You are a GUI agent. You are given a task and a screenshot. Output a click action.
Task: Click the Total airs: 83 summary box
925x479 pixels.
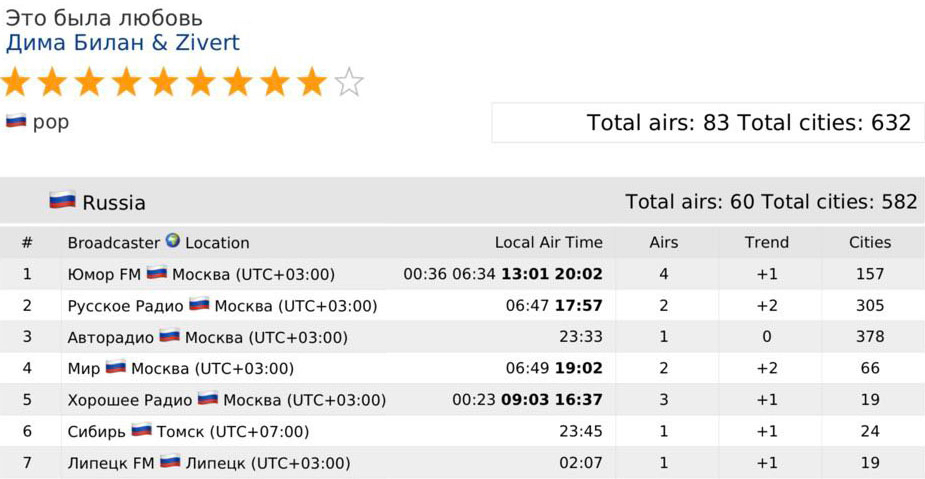coord(708,123)
